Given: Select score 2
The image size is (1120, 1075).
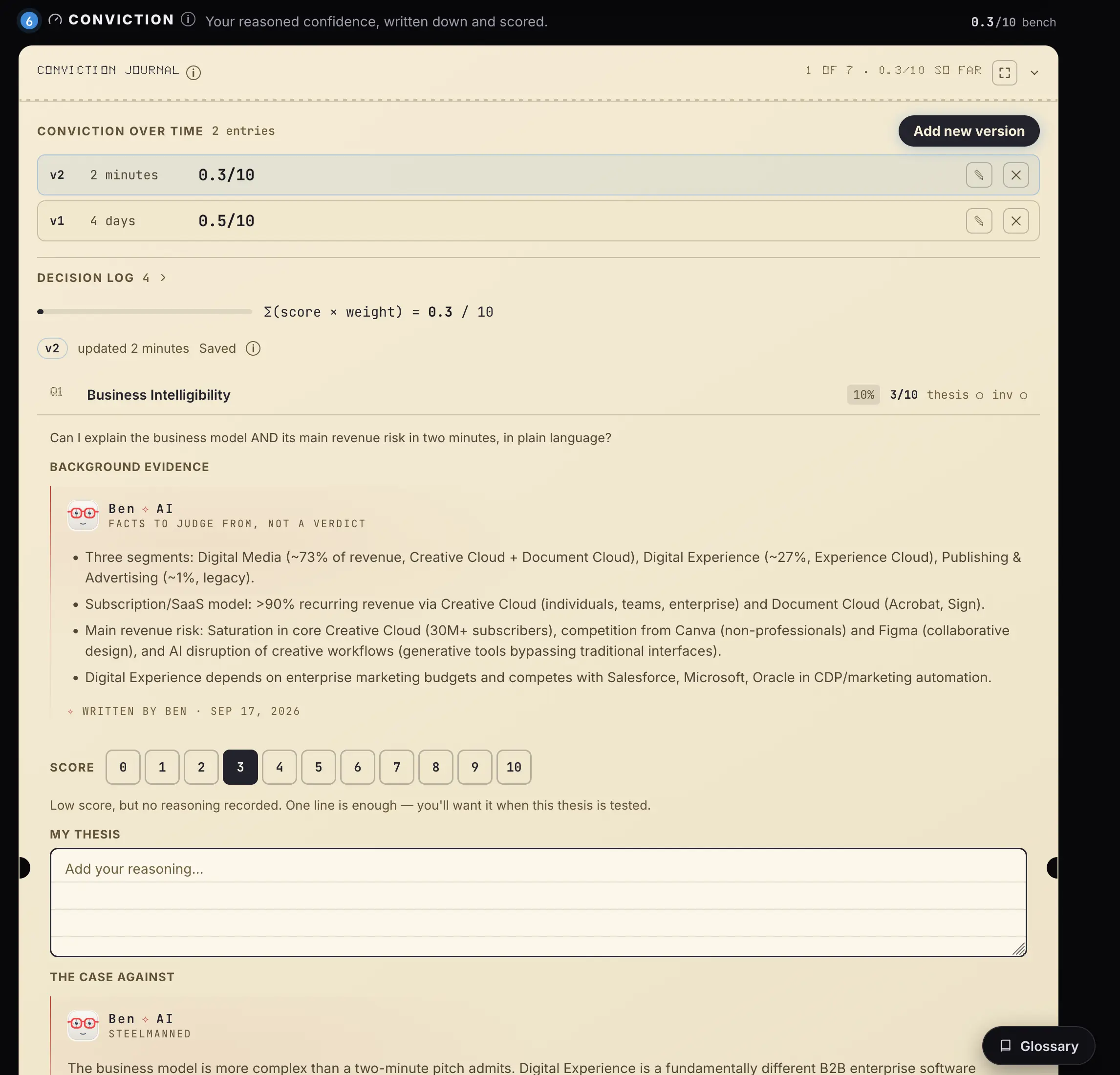Looking at the screenshot, I should click(x=201, y=767).
